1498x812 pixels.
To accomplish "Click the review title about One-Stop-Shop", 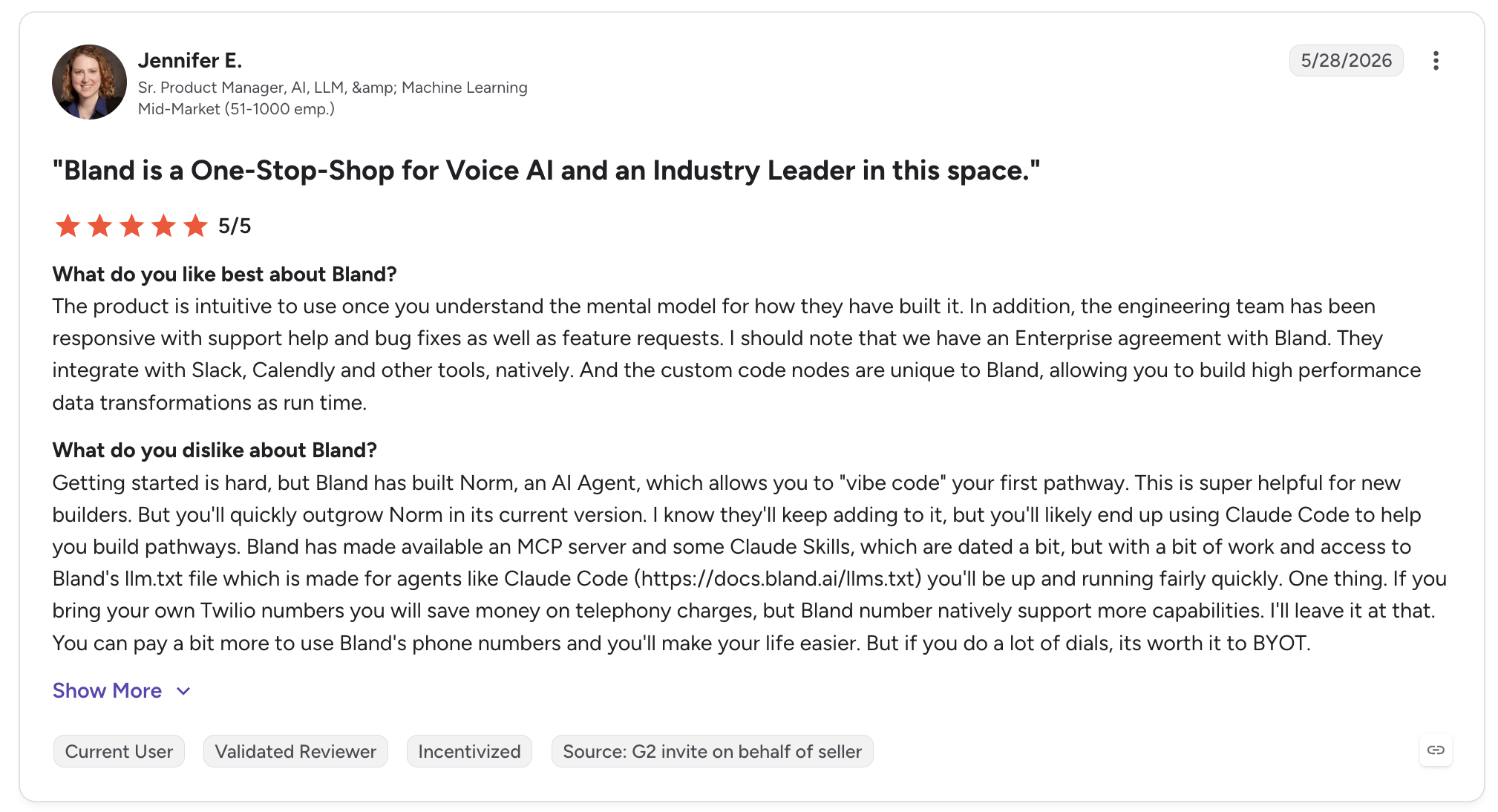I will click(546, 171).
